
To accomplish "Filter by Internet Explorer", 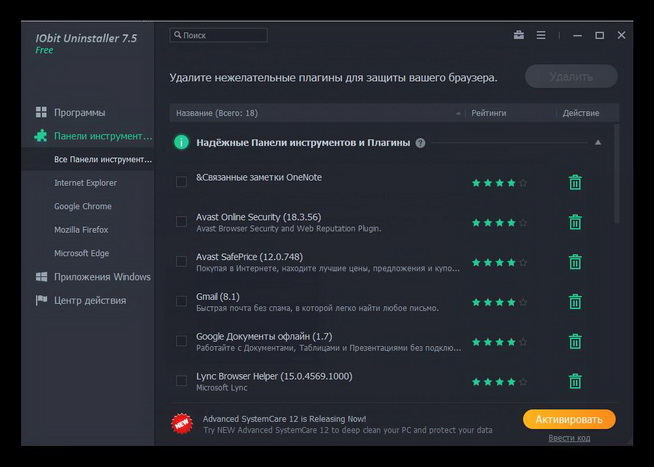I will pyautogui.click(x=86, y=183).
